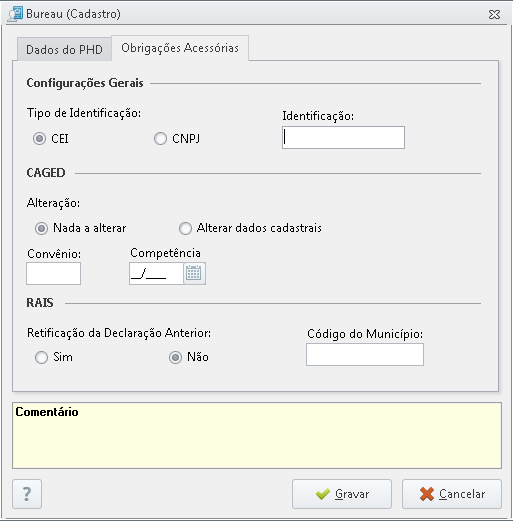Viewport: 513px width, 522px height.
Task: Focus the Identificação text field
Action: pyautogui.click(x=343, y=137)
